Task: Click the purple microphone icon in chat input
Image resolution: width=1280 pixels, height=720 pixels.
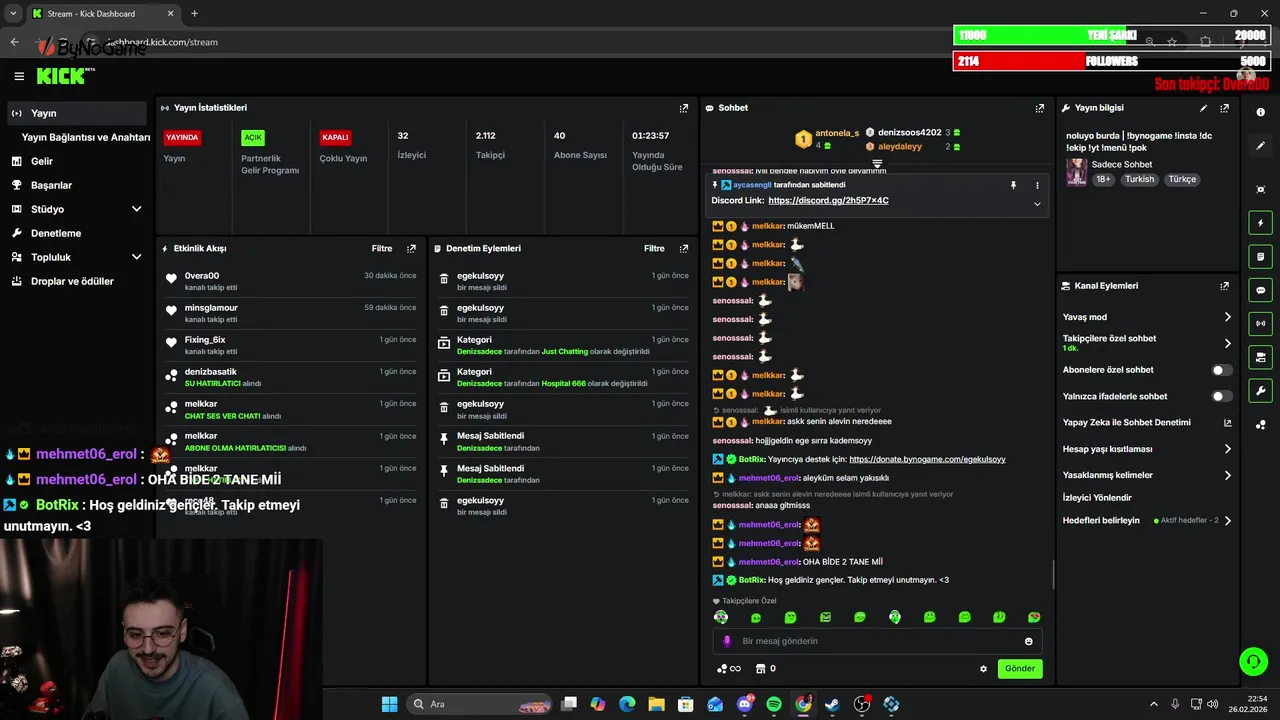Action: (727, 641)
